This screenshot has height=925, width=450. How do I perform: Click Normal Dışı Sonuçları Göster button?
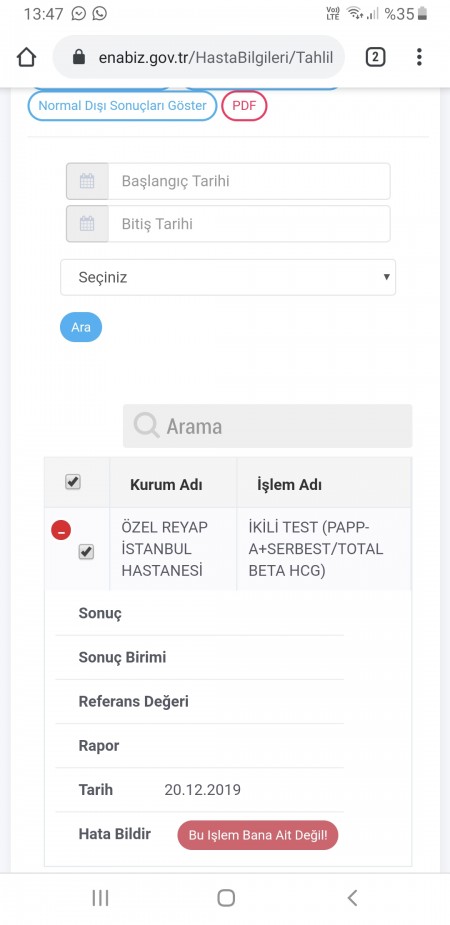coord(123,106)
